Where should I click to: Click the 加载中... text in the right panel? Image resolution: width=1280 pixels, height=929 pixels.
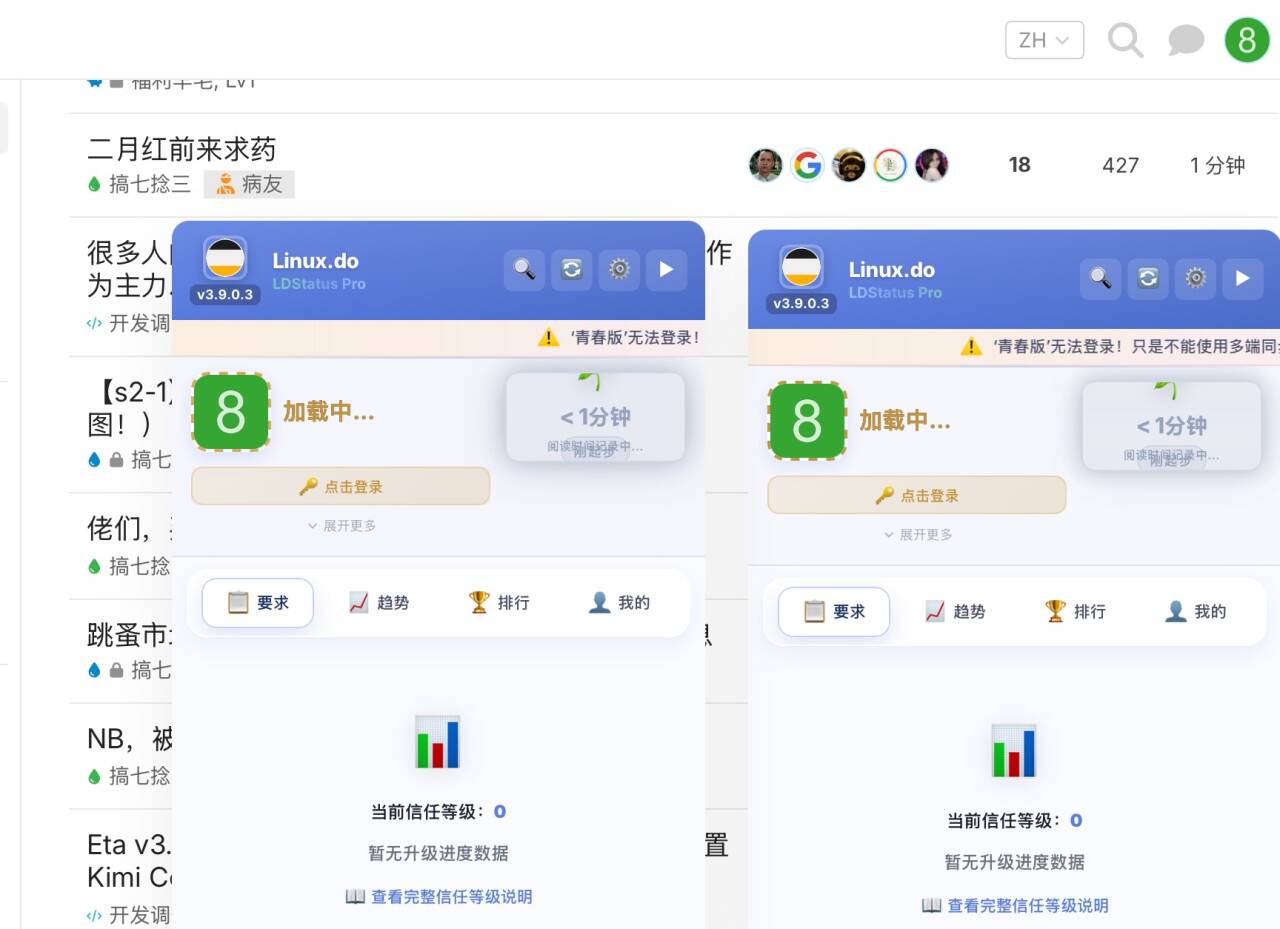click(905, 421)
